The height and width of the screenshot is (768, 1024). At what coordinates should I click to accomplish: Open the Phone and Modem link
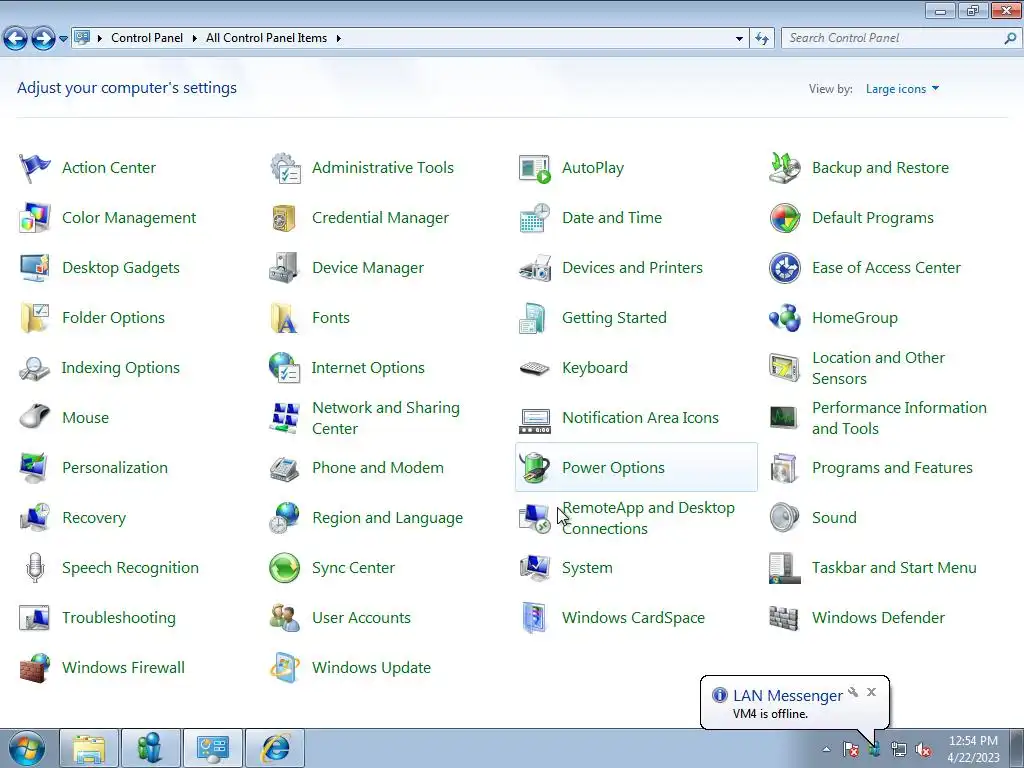(x=377, y=468)
